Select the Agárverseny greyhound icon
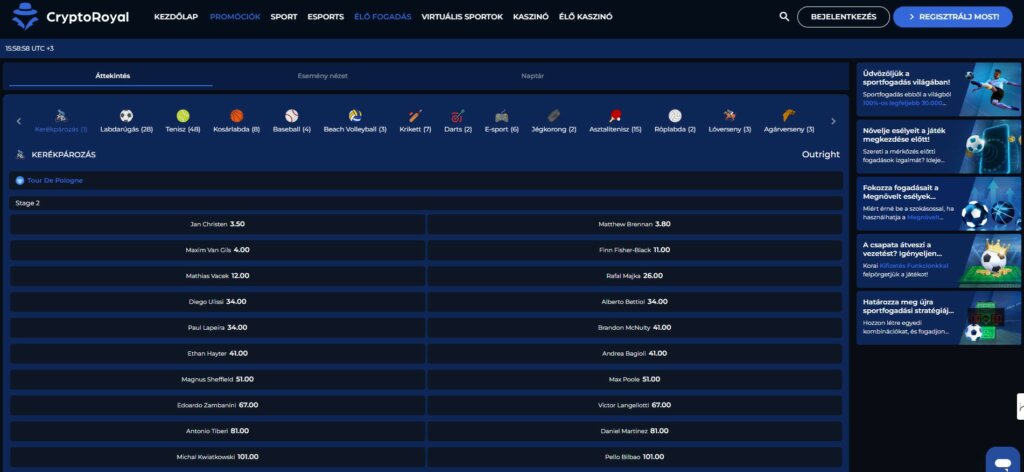The width and height of the screenshot is (1024, 472). (x=789, y=116)
